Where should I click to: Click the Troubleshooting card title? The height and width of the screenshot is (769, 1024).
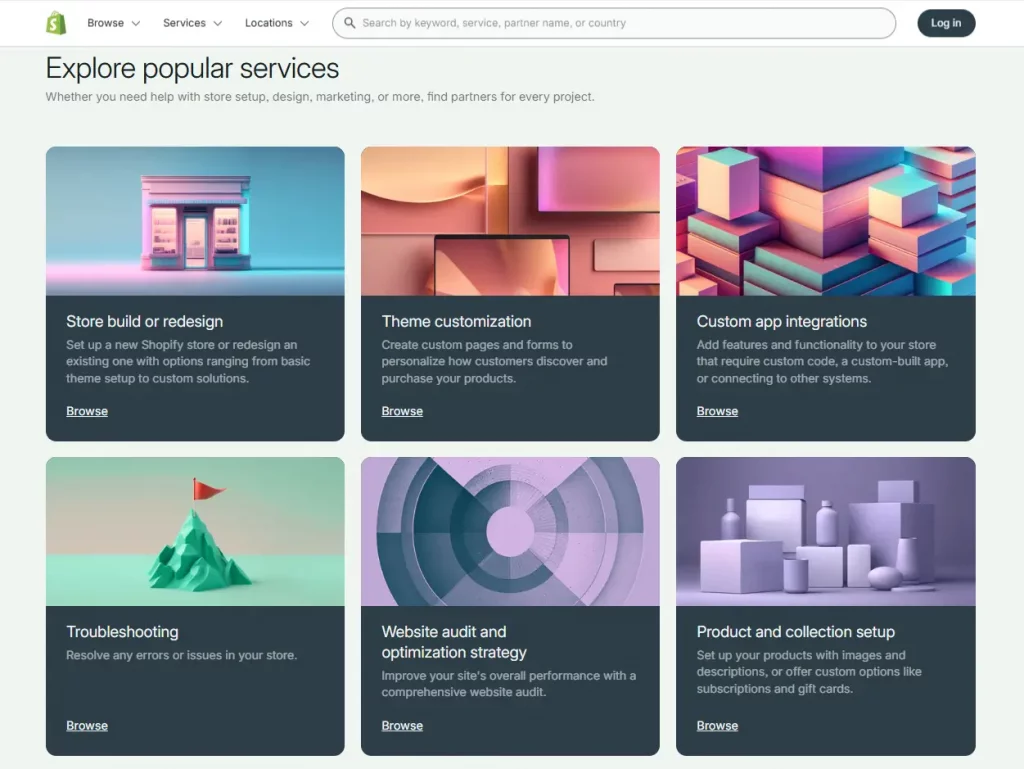122,632
